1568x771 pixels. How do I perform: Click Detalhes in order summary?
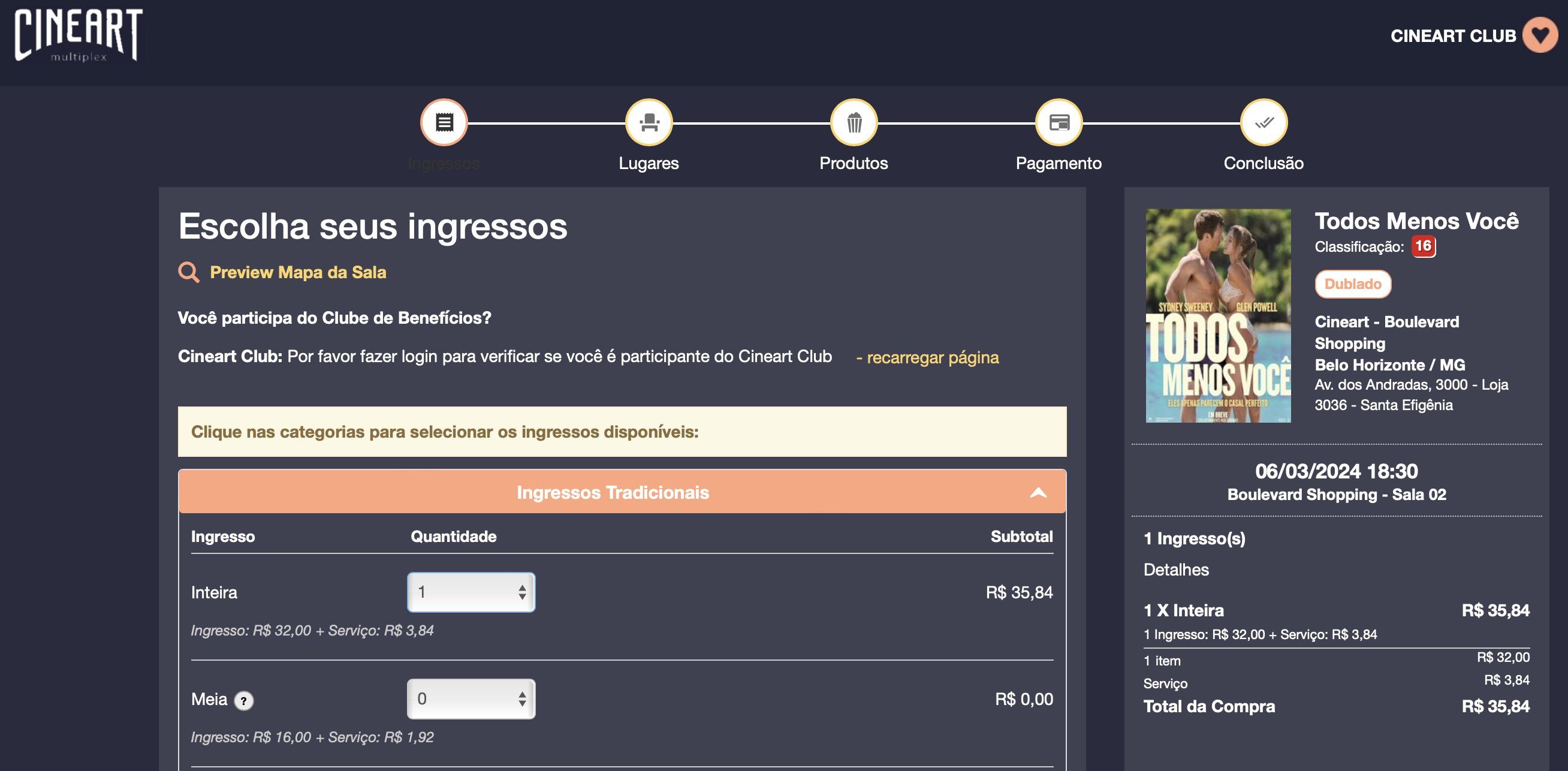click(x=1176, y=570)
